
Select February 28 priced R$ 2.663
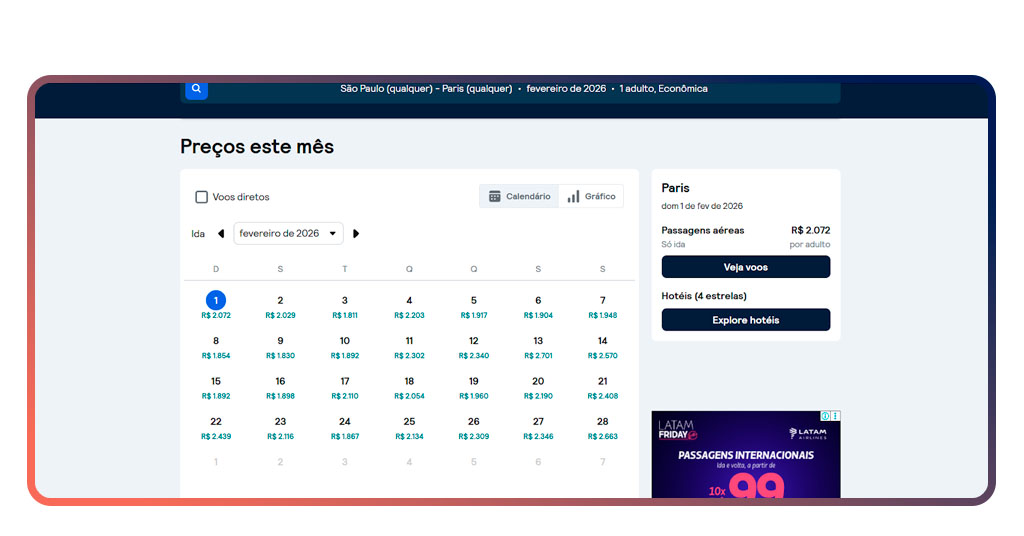pos(602,428)
